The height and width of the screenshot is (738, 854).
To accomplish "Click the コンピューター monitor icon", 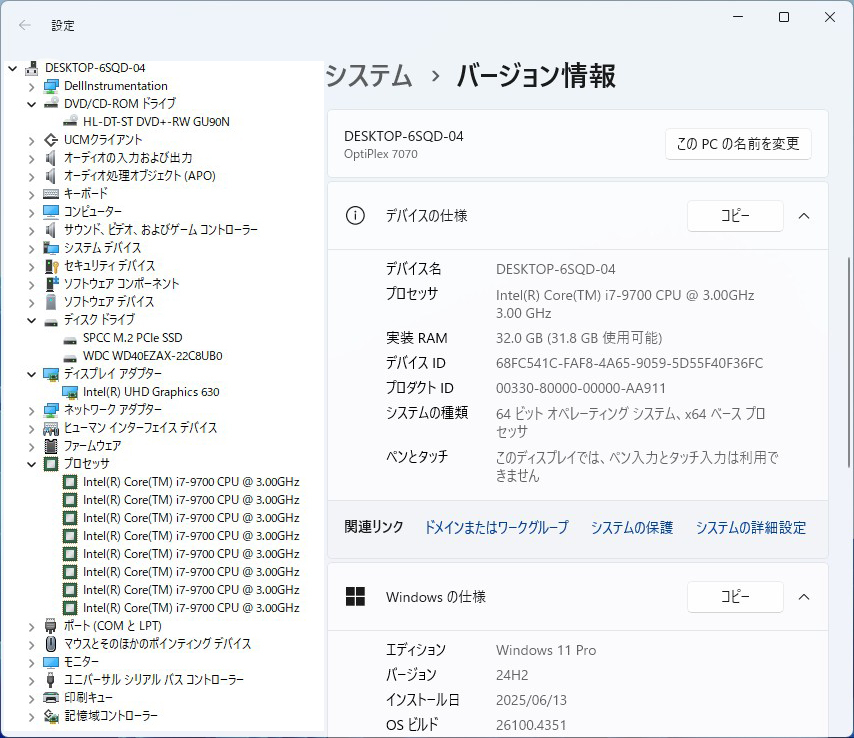I will 51,212.
